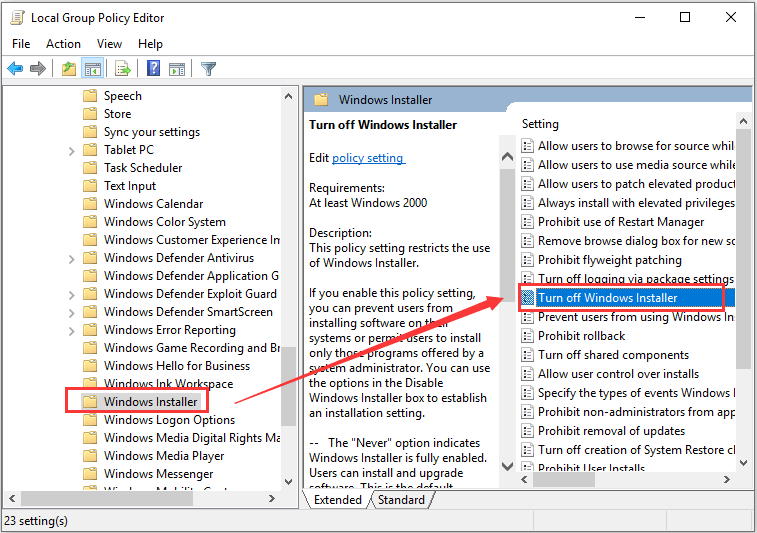Open the Help question mark toolbar icon
Screen dimensions: 757x533
[x=154, y=68]
